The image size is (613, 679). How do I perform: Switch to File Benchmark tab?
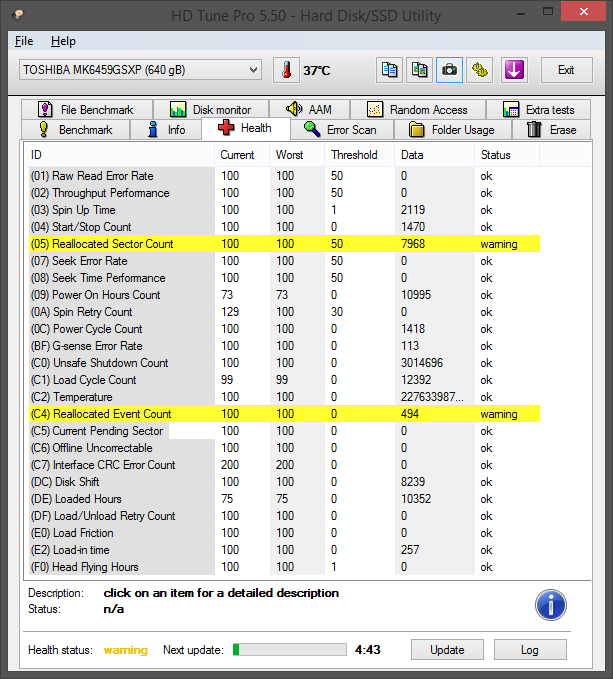click(x=87, y=110)
